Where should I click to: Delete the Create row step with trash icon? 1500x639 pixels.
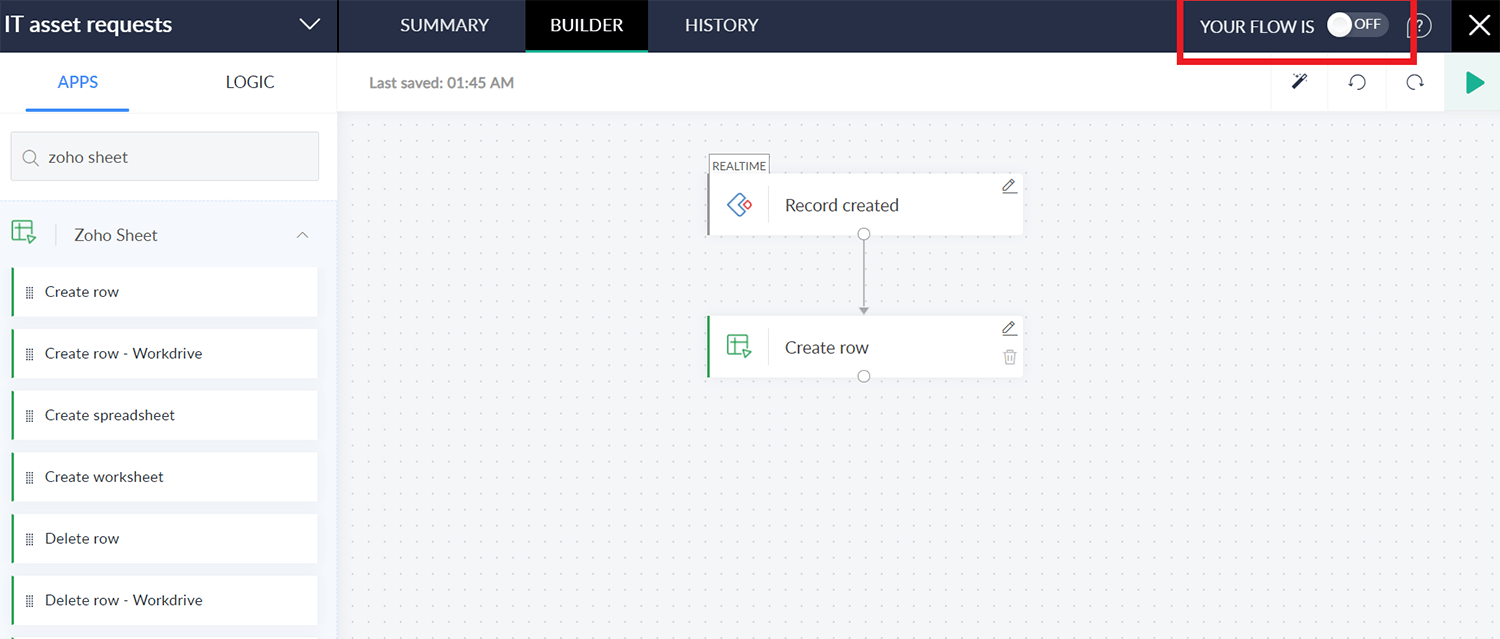tap(1010, 357)
